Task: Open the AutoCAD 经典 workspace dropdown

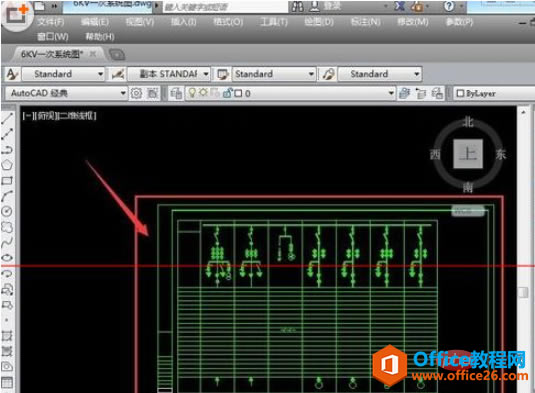Action: click(67, 93)
